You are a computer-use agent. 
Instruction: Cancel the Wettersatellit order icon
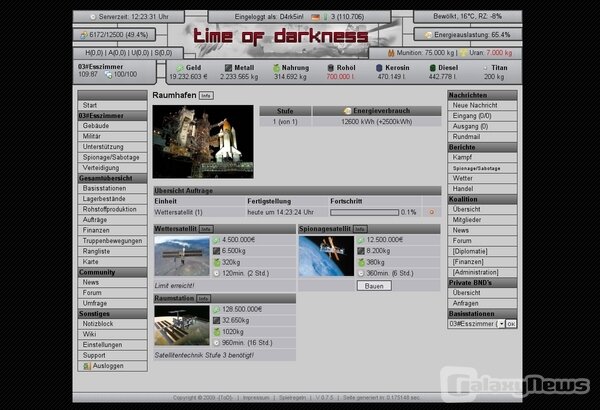(x=432, y=212)
